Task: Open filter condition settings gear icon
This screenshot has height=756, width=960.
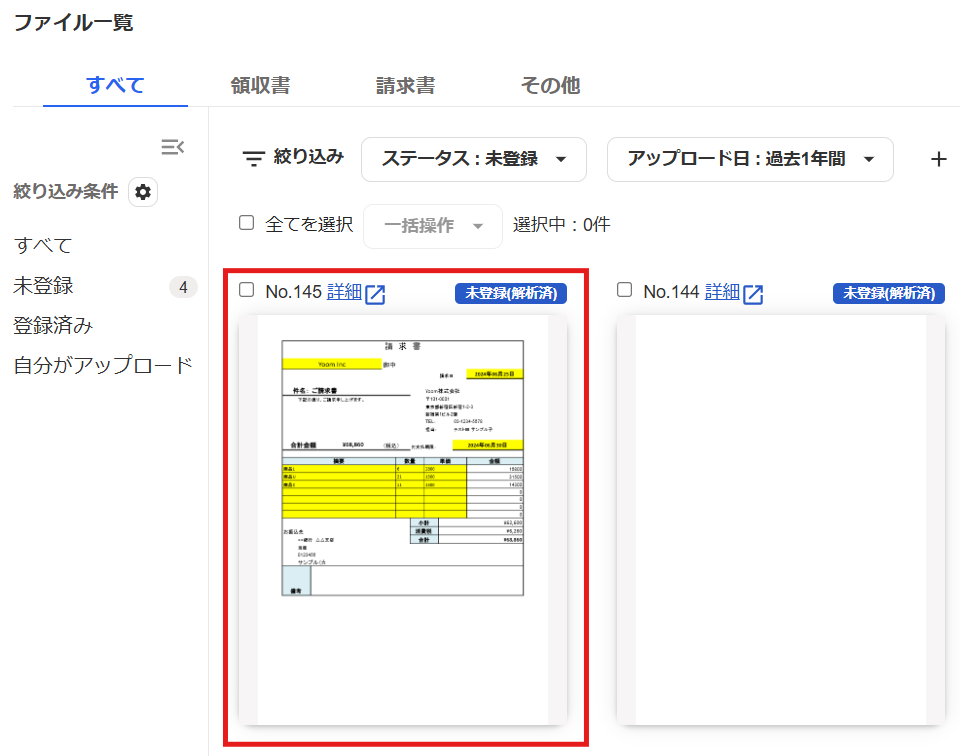Action: pos(143,192)
